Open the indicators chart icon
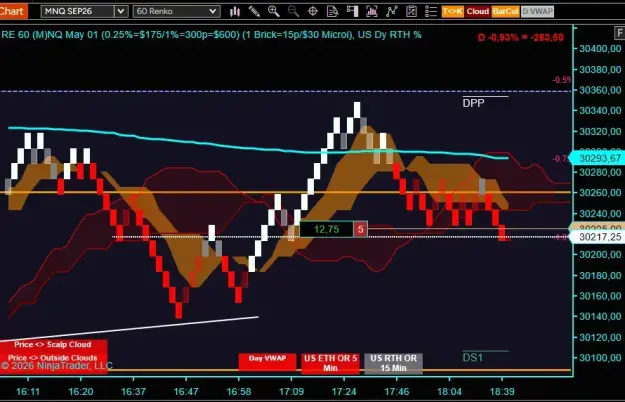 (x=371, y=12)
